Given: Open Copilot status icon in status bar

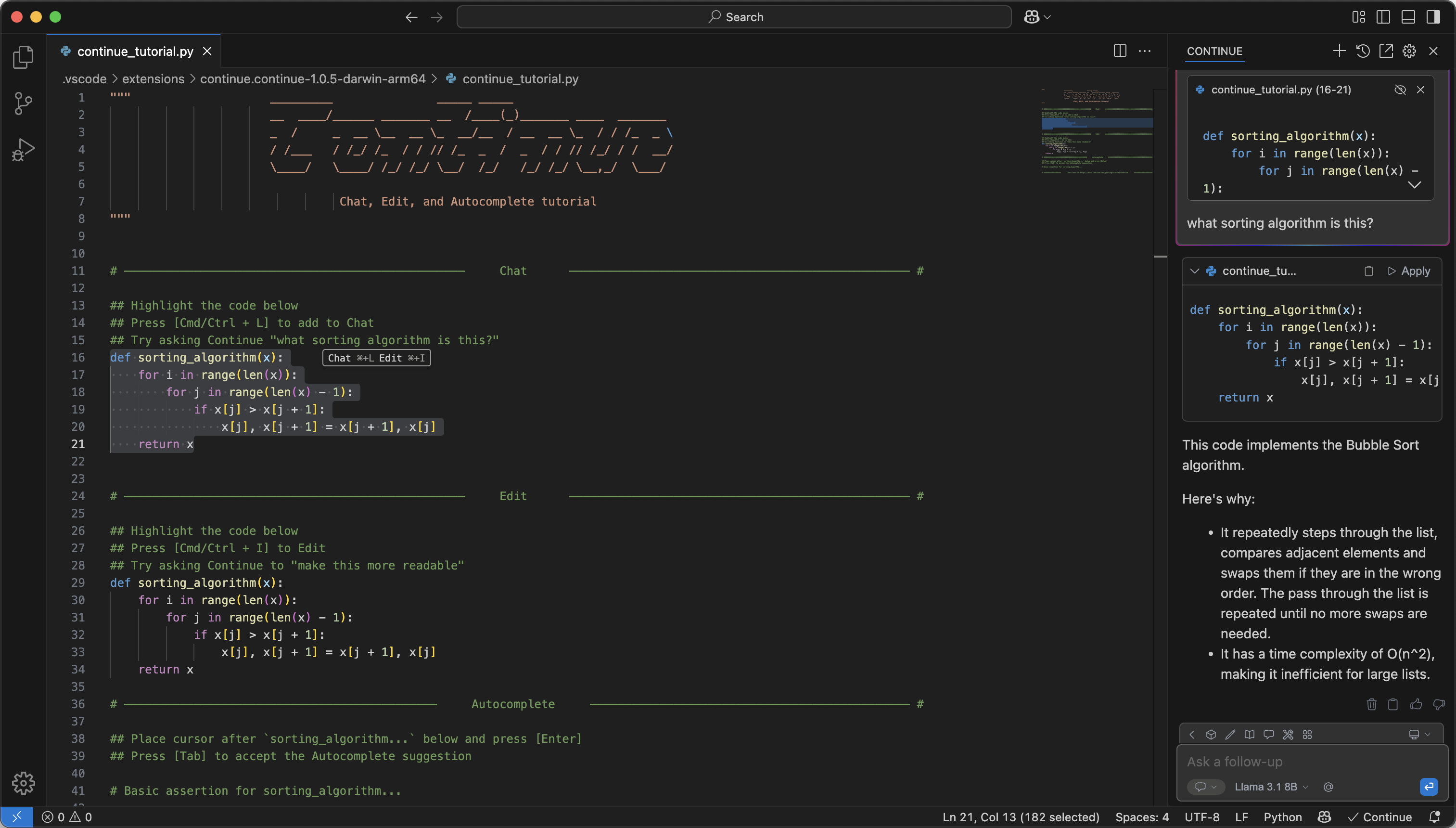Looking at the screenshot, I should coord(1324,817).
